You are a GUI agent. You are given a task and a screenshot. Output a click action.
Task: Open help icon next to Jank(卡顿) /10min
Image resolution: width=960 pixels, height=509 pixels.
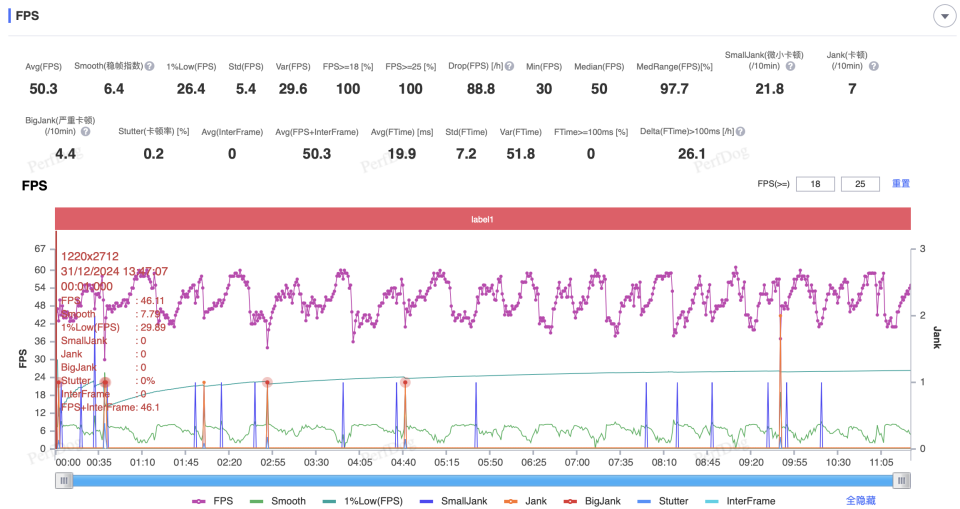tap(874, 66)
